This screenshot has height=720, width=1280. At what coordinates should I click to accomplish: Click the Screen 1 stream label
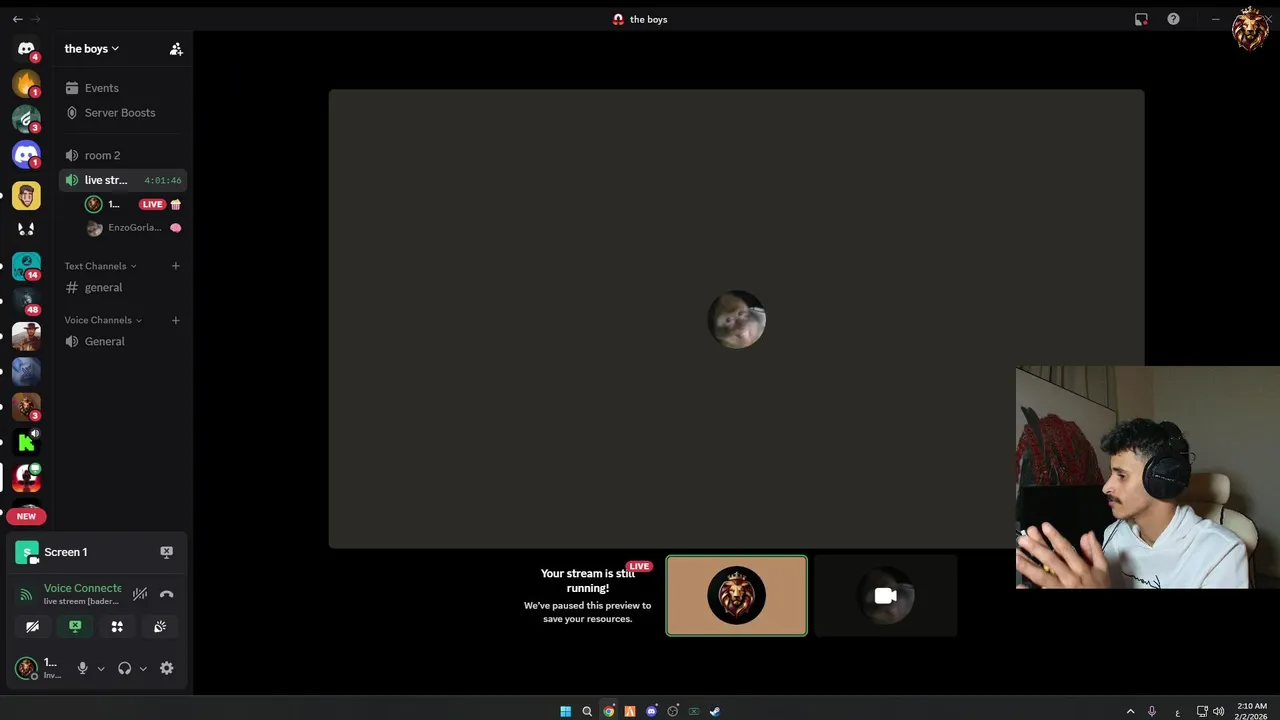(x=66, y=552)
